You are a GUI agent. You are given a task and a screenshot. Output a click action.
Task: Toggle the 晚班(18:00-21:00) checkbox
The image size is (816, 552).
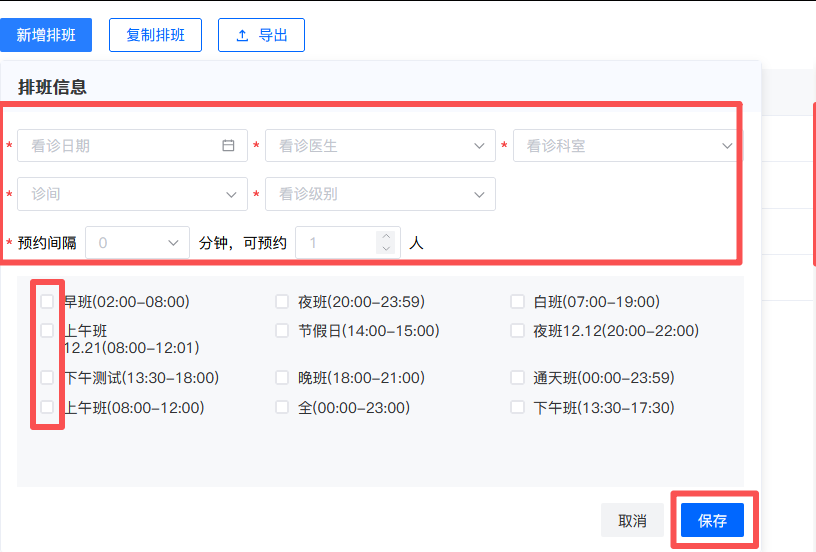(x=282, y=378)
